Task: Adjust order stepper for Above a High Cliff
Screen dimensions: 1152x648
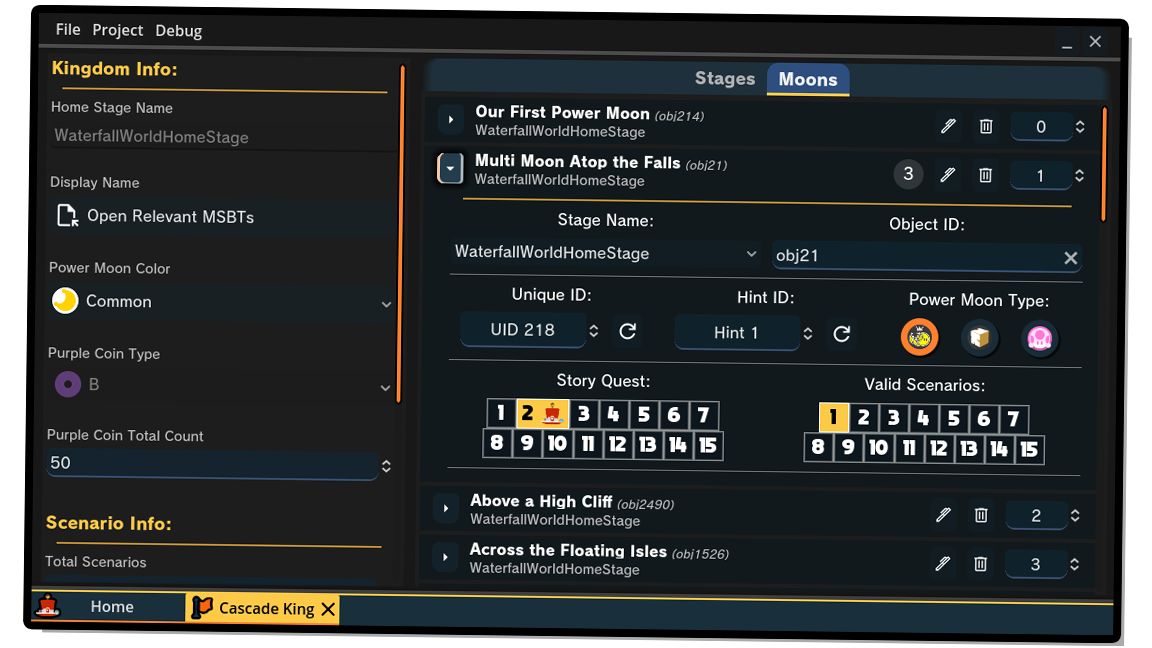Action: (x=1075, y=516)
